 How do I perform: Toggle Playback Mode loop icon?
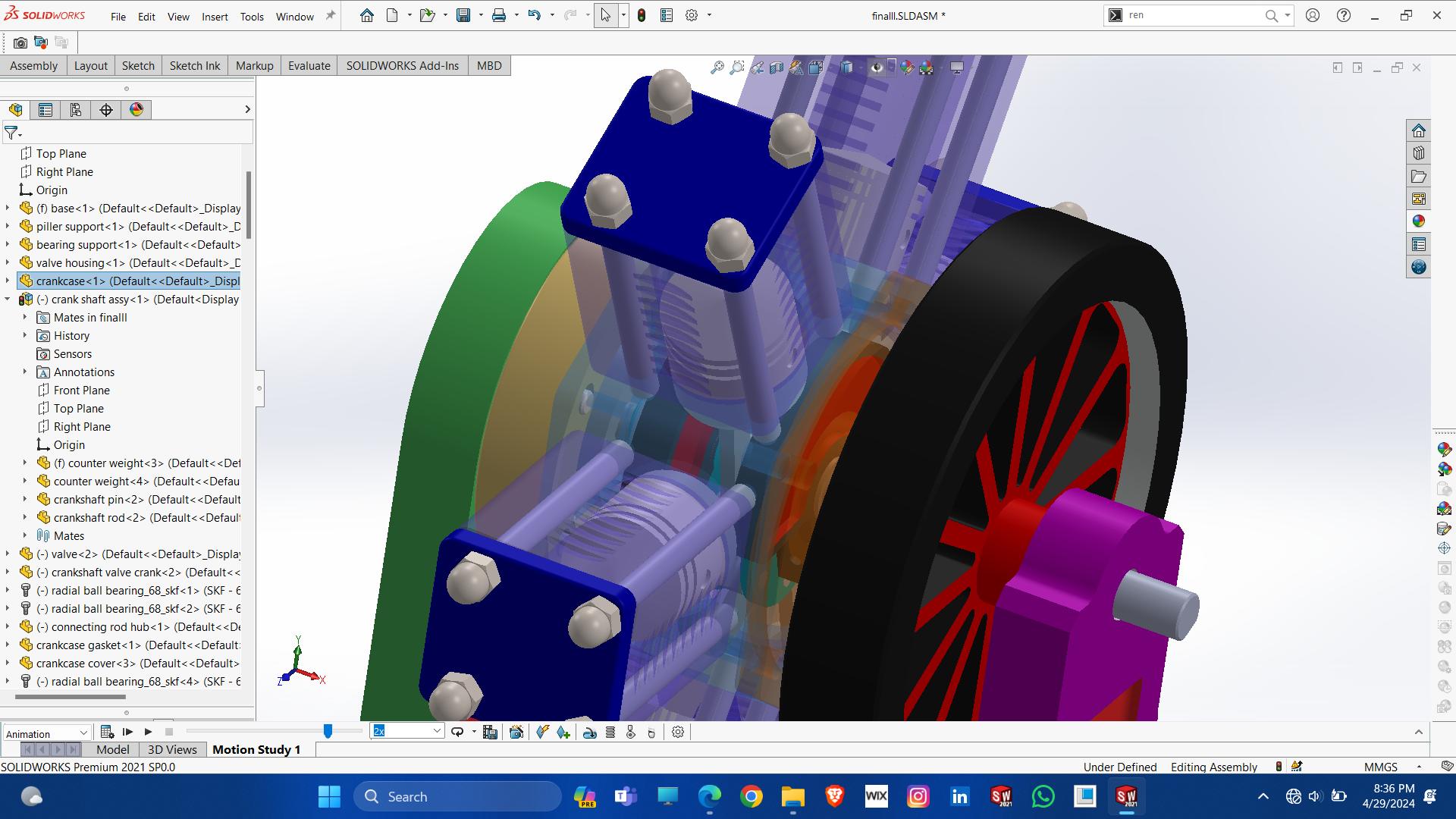457,732
